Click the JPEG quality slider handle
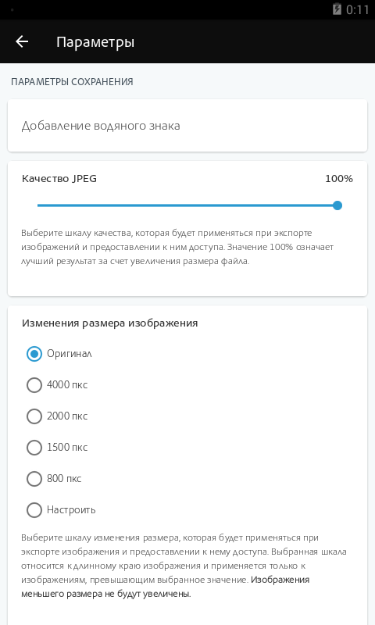The width and height of the screenshot is (375, 625). tap(337, 206)
